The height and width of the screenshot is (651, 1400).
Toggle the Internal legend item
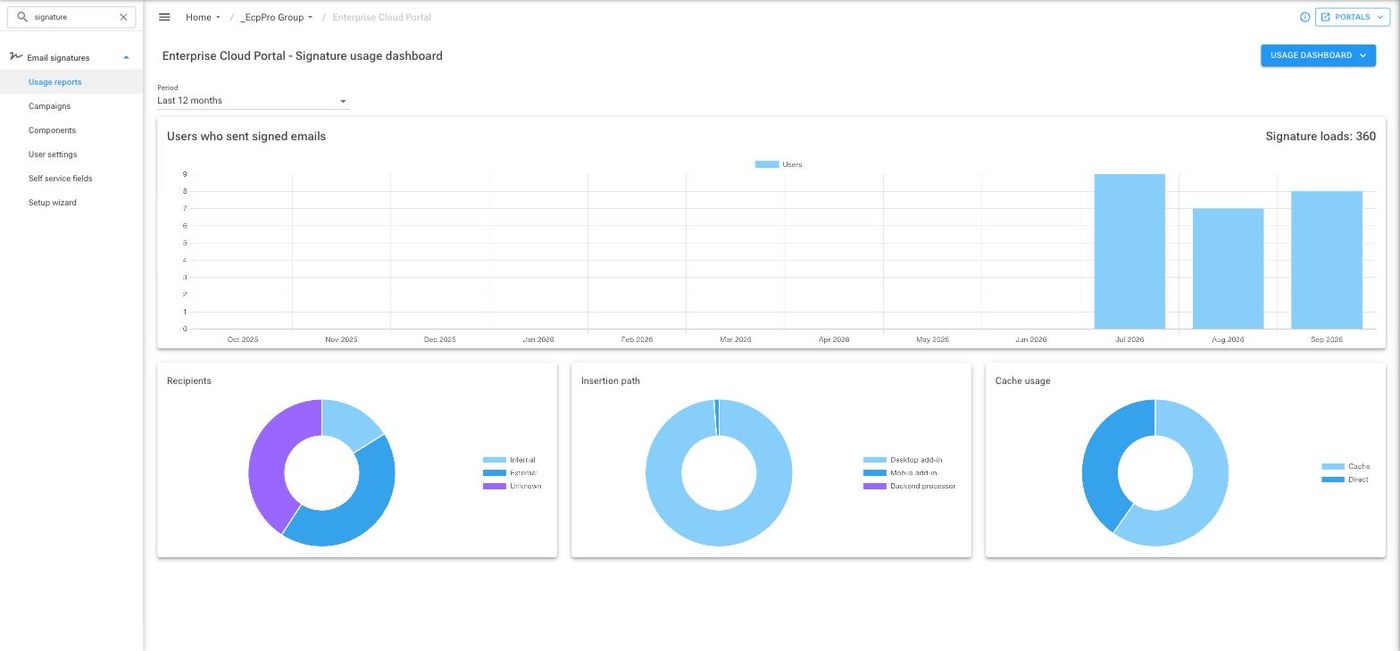(x=509, y=460)
